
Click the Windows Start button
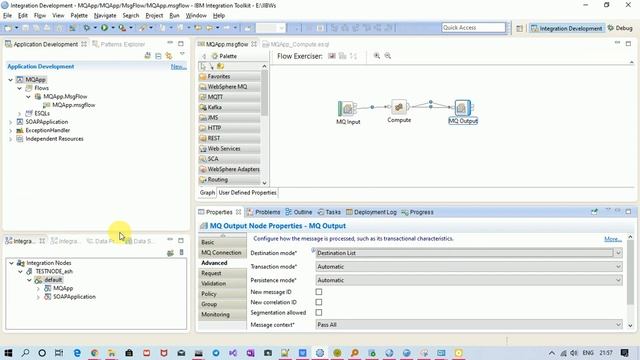[x=8, y=353]
